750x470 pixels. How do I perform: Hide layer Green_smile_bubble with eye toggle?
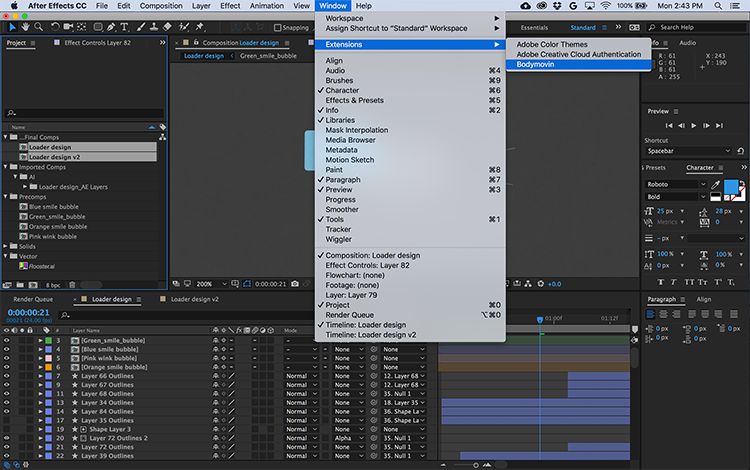pyautogui.click(x=7, y=340)
